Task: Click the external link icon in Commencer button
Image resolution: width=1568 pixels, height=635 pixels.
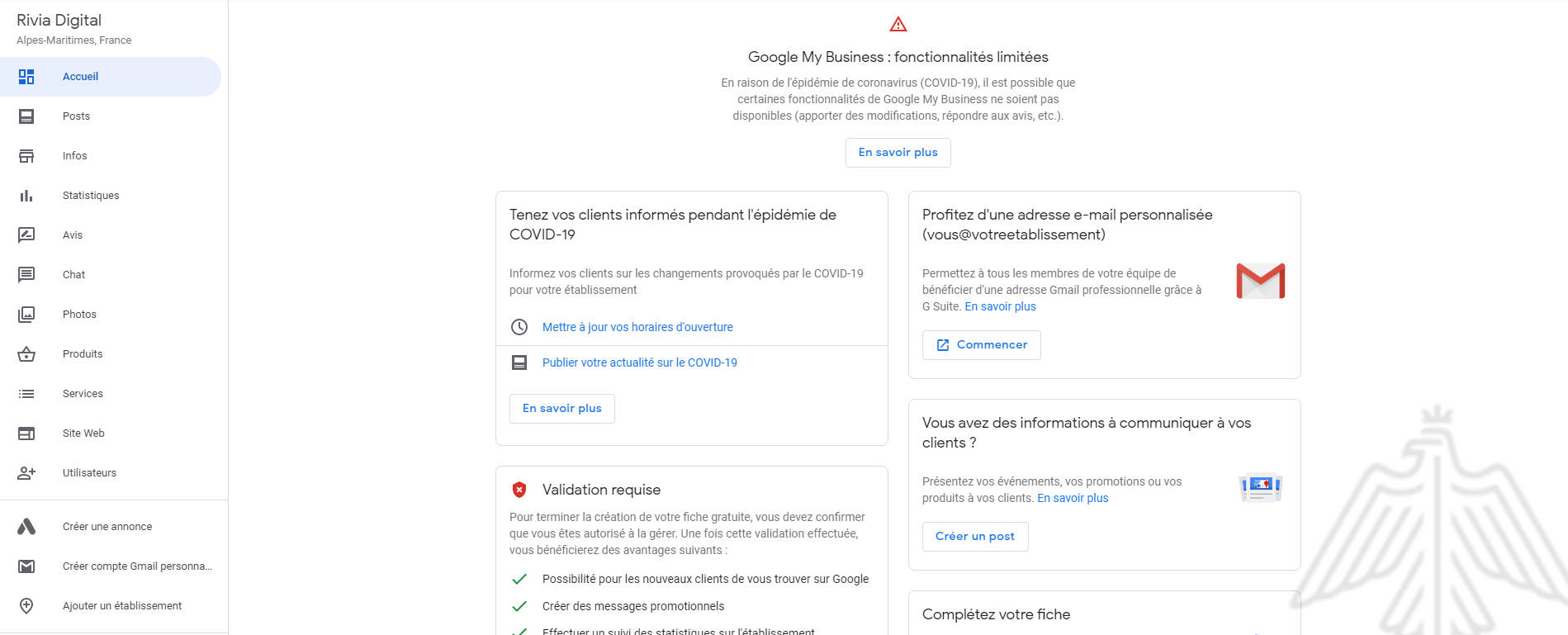Action: 943,345
